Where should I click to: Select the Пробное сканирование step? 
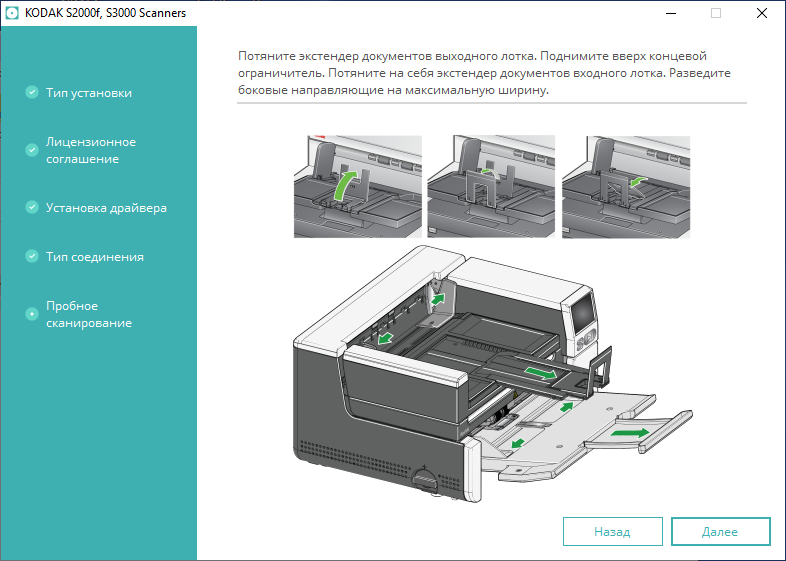[x=89, y=314]
